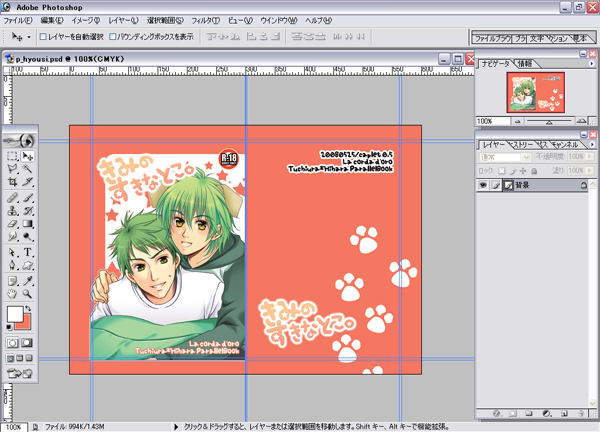Select the Eraser tool
This screenshot has height=432, width=600.
click(x=13, y=224)
